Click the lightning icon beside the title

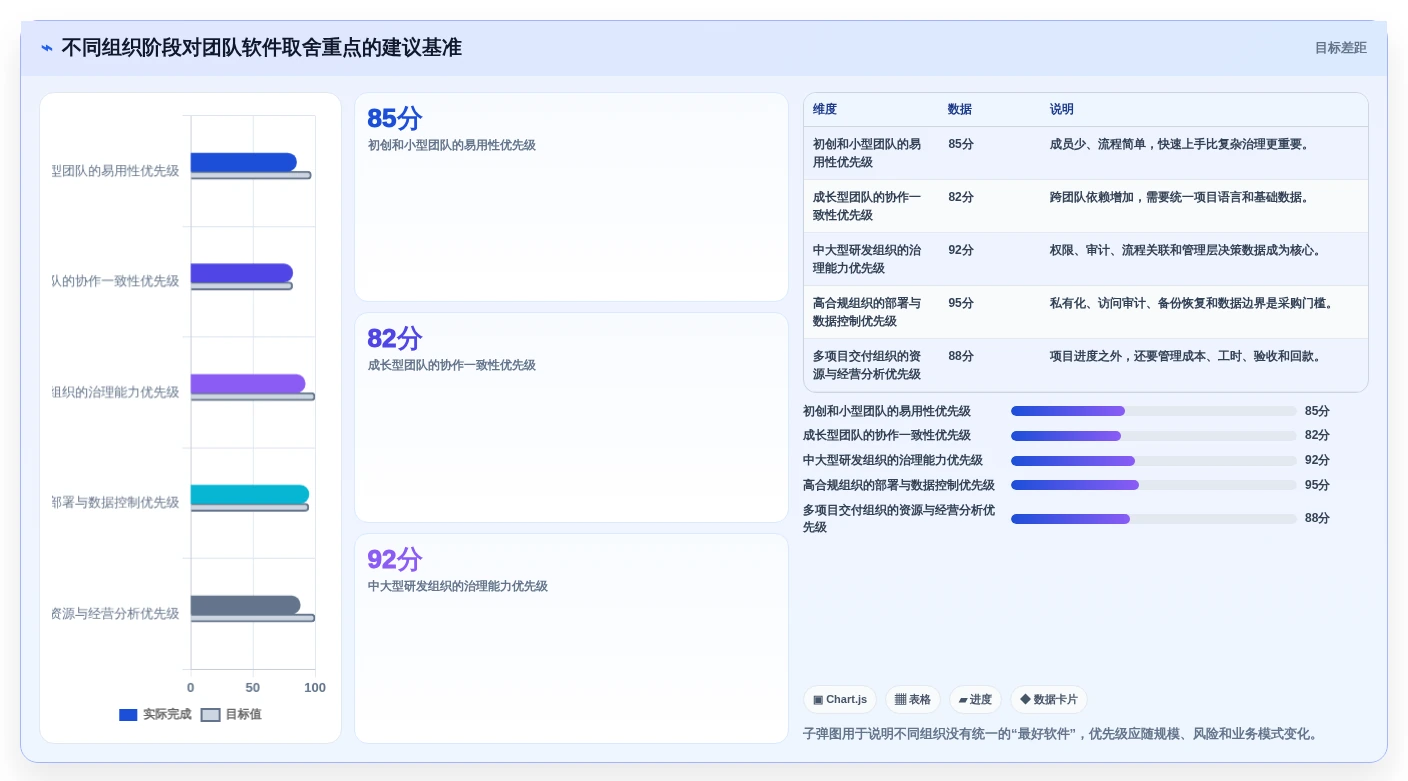tap(47, 48)
